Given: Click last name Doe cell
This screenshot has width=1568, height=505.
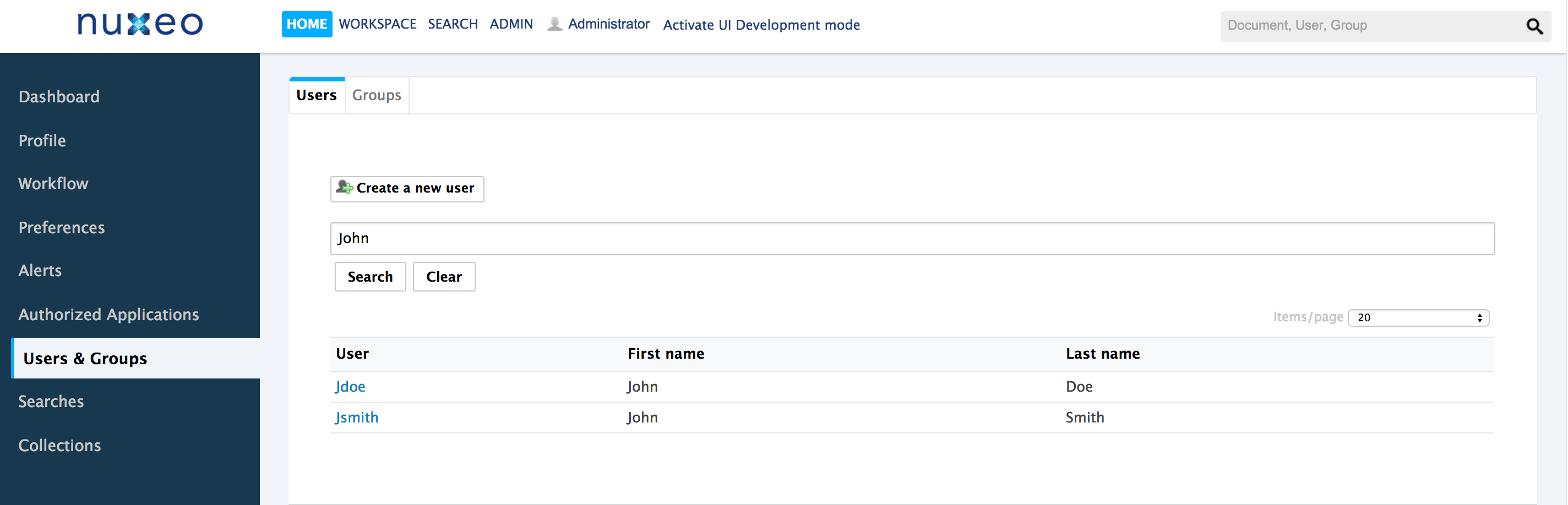Looking at the screenshot, I should click(x=1079, y=387).
